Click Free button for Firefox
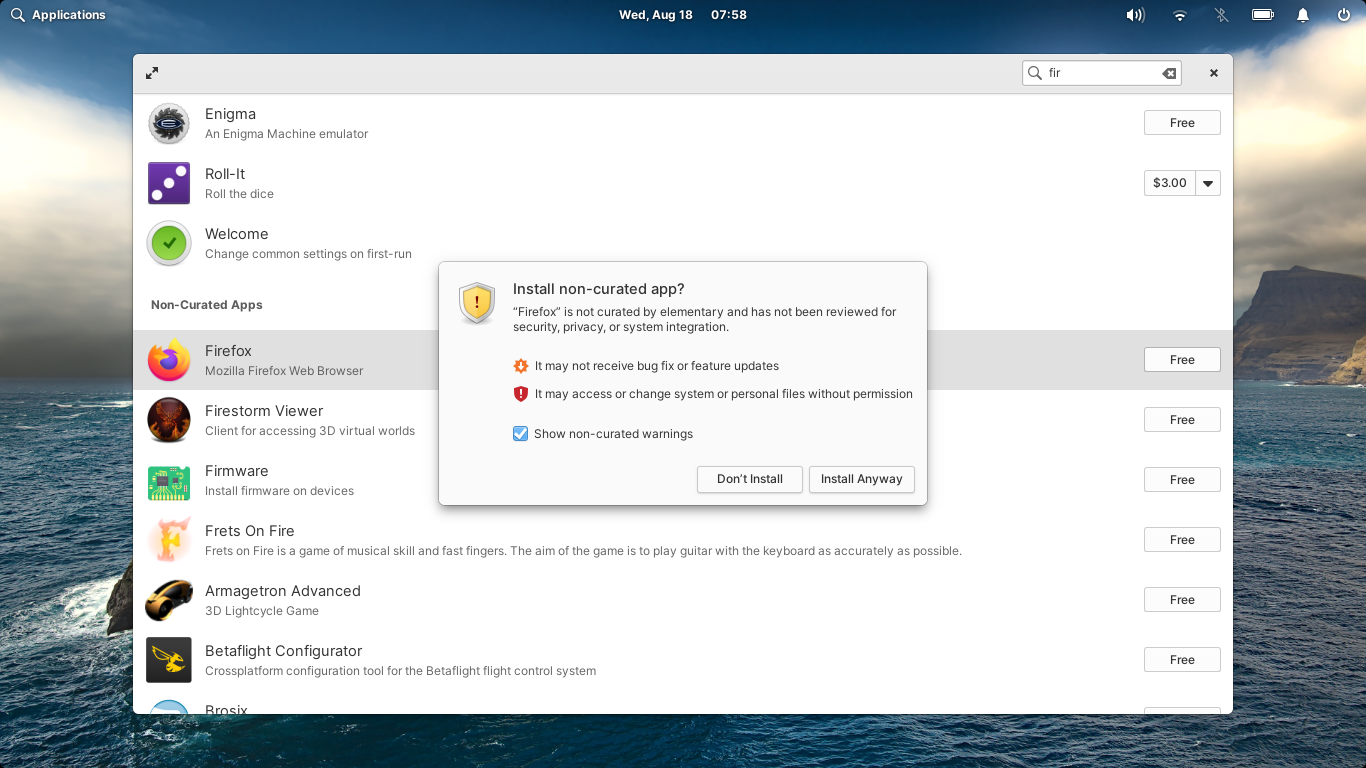The image size is (1366, 768). coord(1182,360)
